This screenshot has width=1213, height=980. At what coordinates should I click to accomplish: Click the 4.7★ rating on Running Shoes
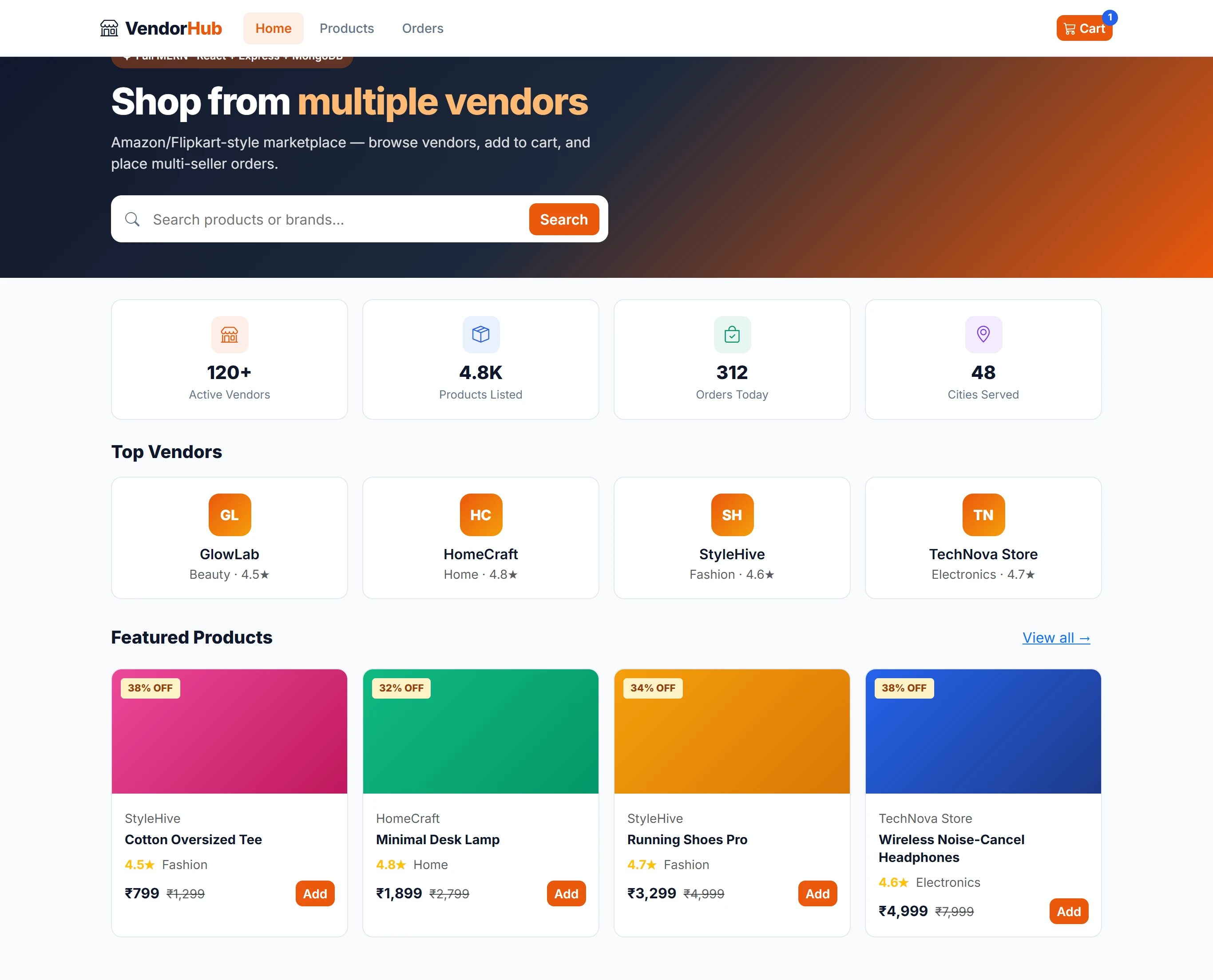[642, 865]
